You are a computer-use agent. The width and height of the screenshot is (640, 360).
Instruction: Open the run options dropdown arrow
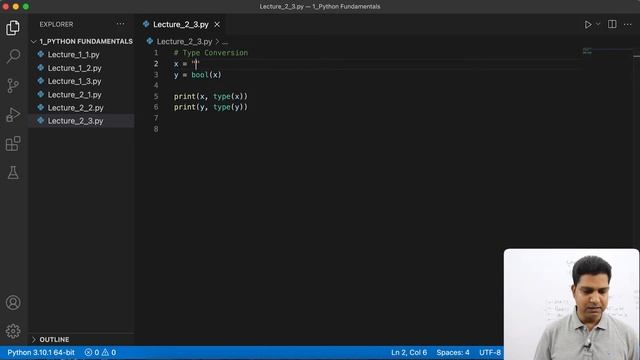[x=598, y=24]
